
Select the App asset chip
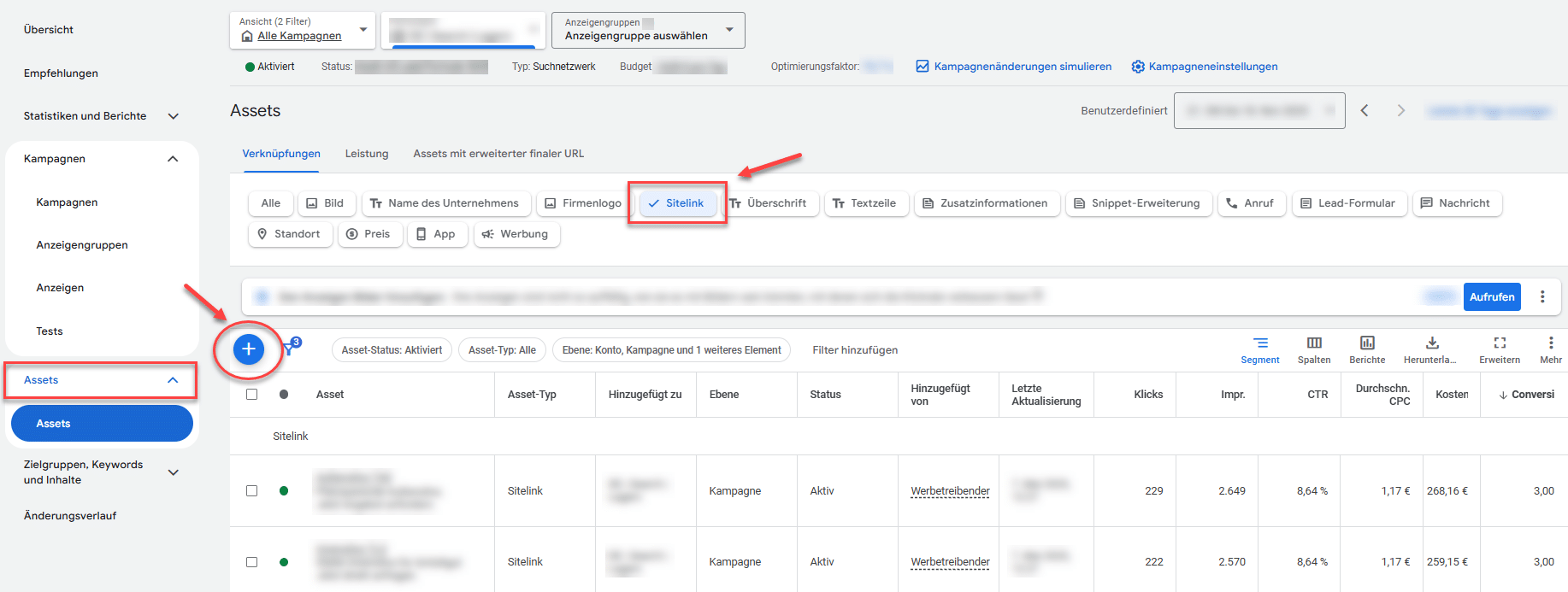coord(437,234)
